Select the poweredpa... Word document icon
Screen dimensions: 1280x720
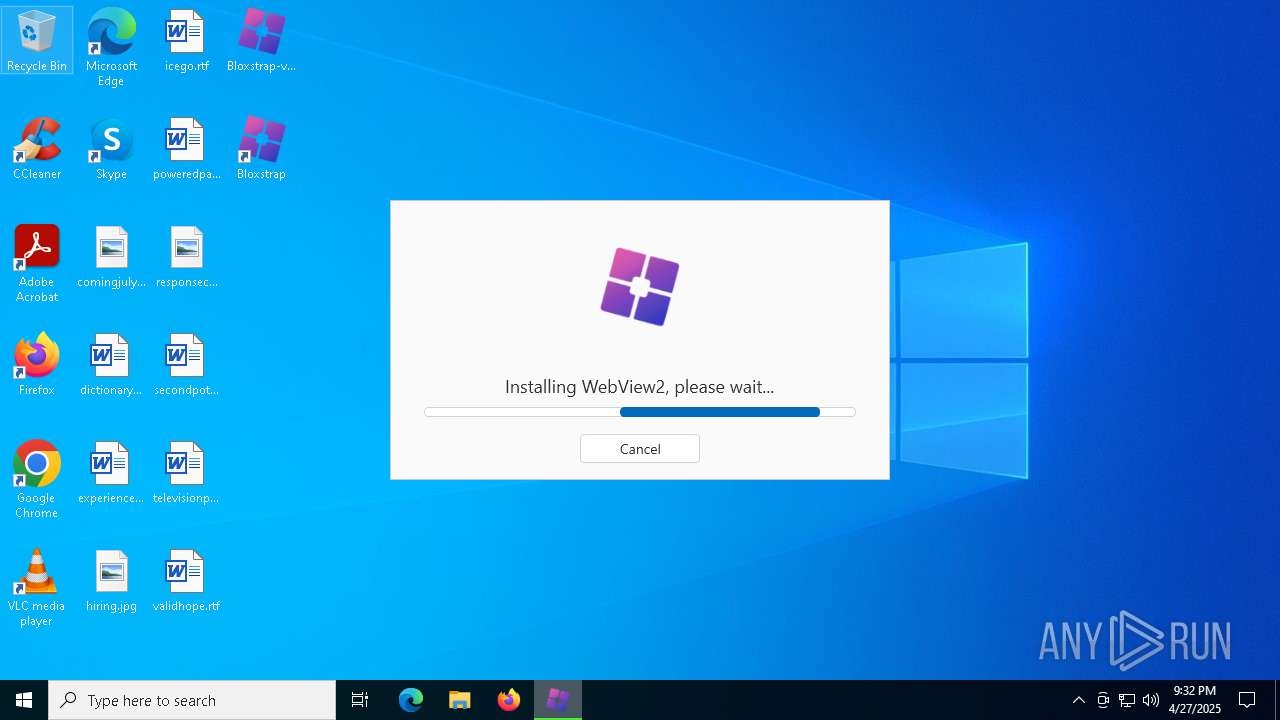187,149
